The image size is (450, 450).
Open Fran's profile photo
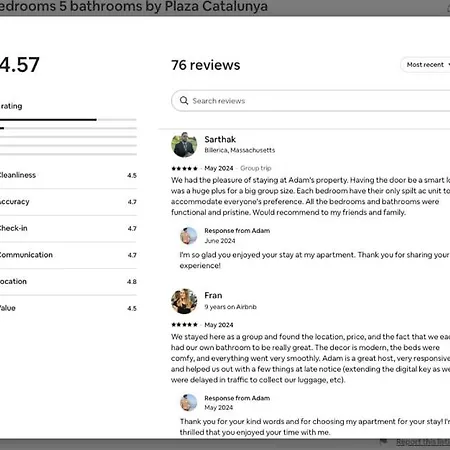pyautogui.click(x=184, y=301)
